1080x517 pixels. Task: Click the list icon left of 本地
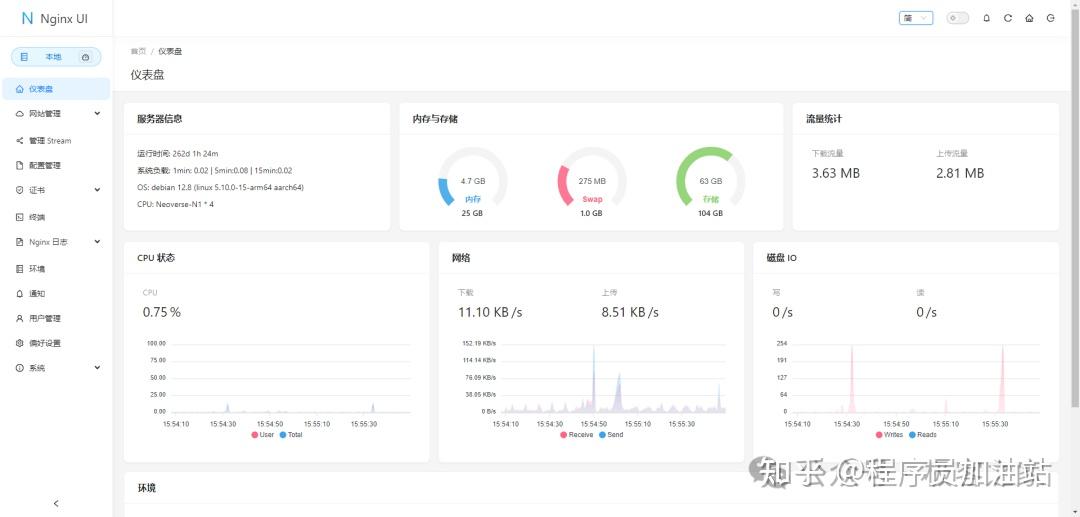(24, 57)
